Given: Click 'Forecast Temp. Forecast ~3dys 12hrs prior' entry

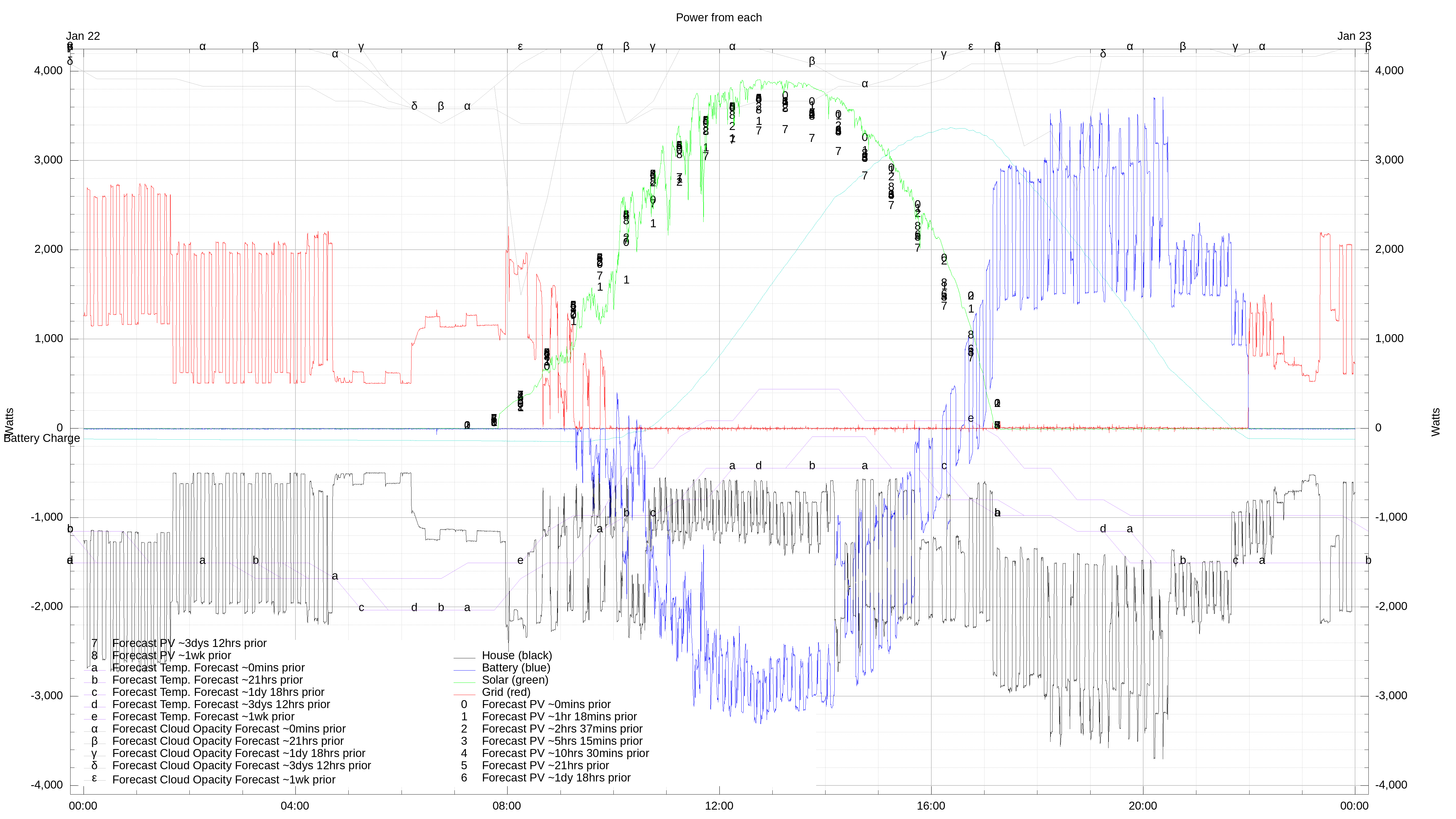Looking at the screenshot, I should click(221, 704).
